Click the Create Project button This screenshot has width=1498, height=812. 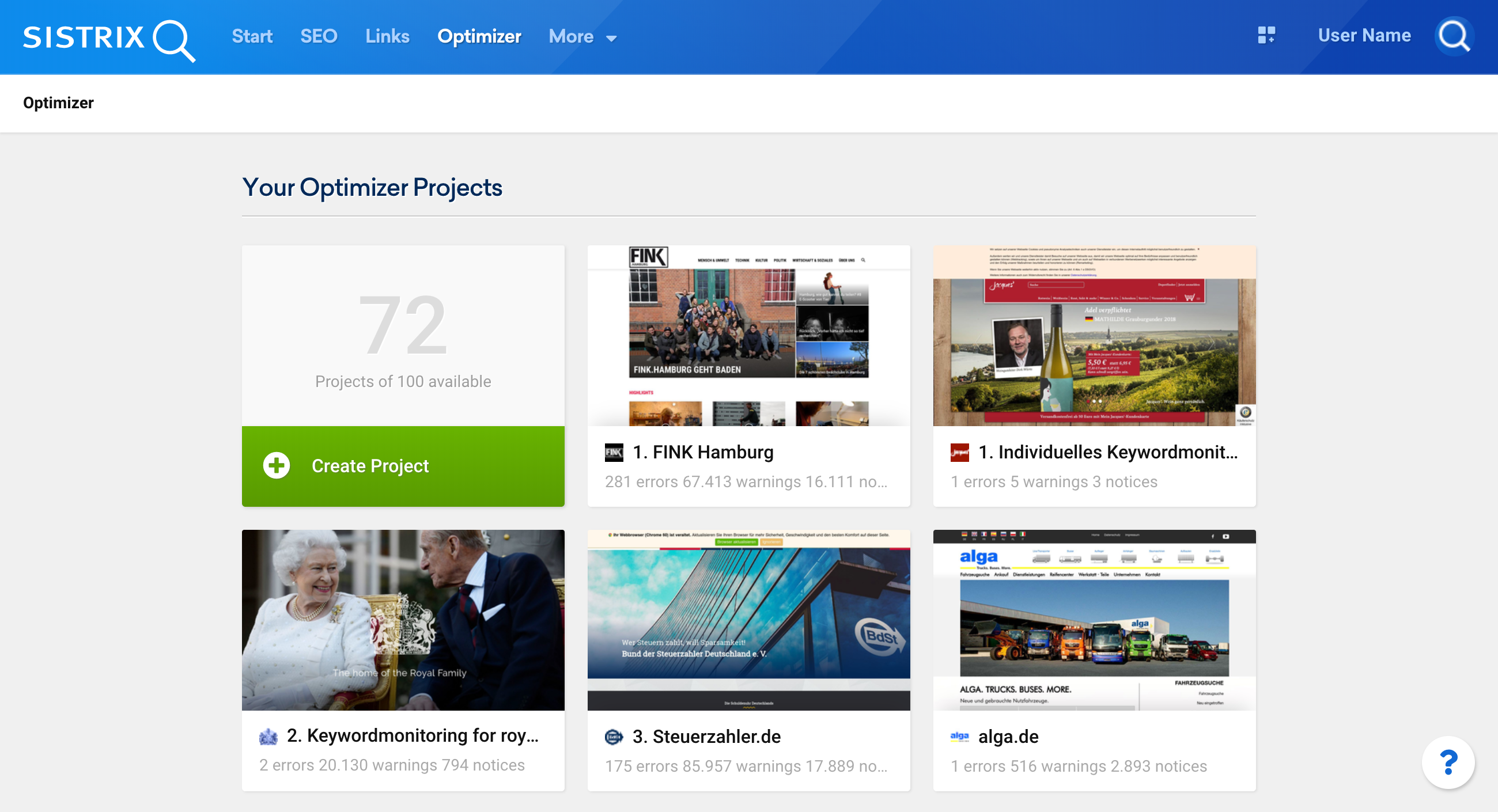(x=403, y=466)
